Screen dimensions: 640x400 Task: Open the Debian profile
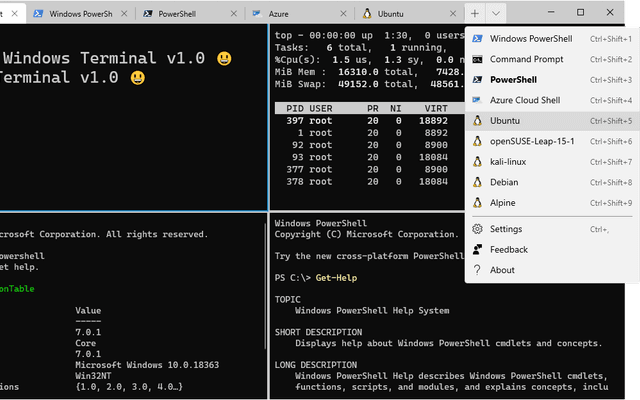click(552, 182)
